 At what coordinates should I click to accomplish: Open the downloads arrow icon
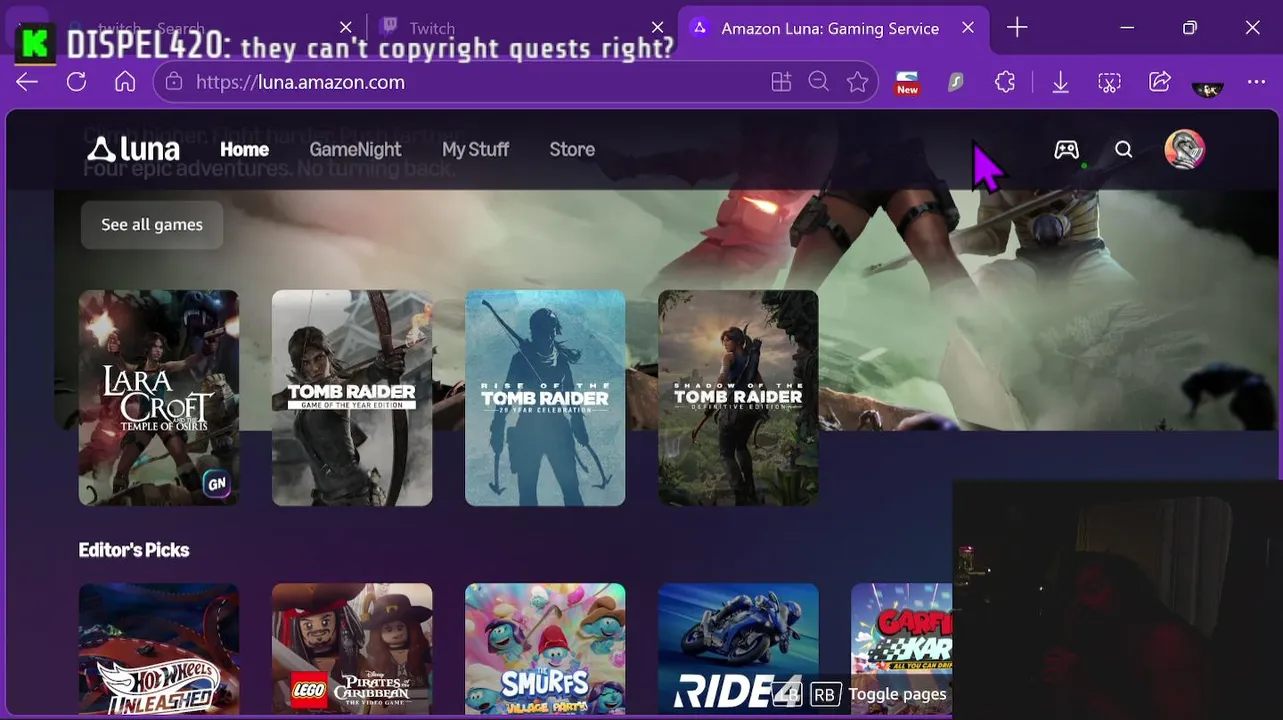[x=1060, y=82]
